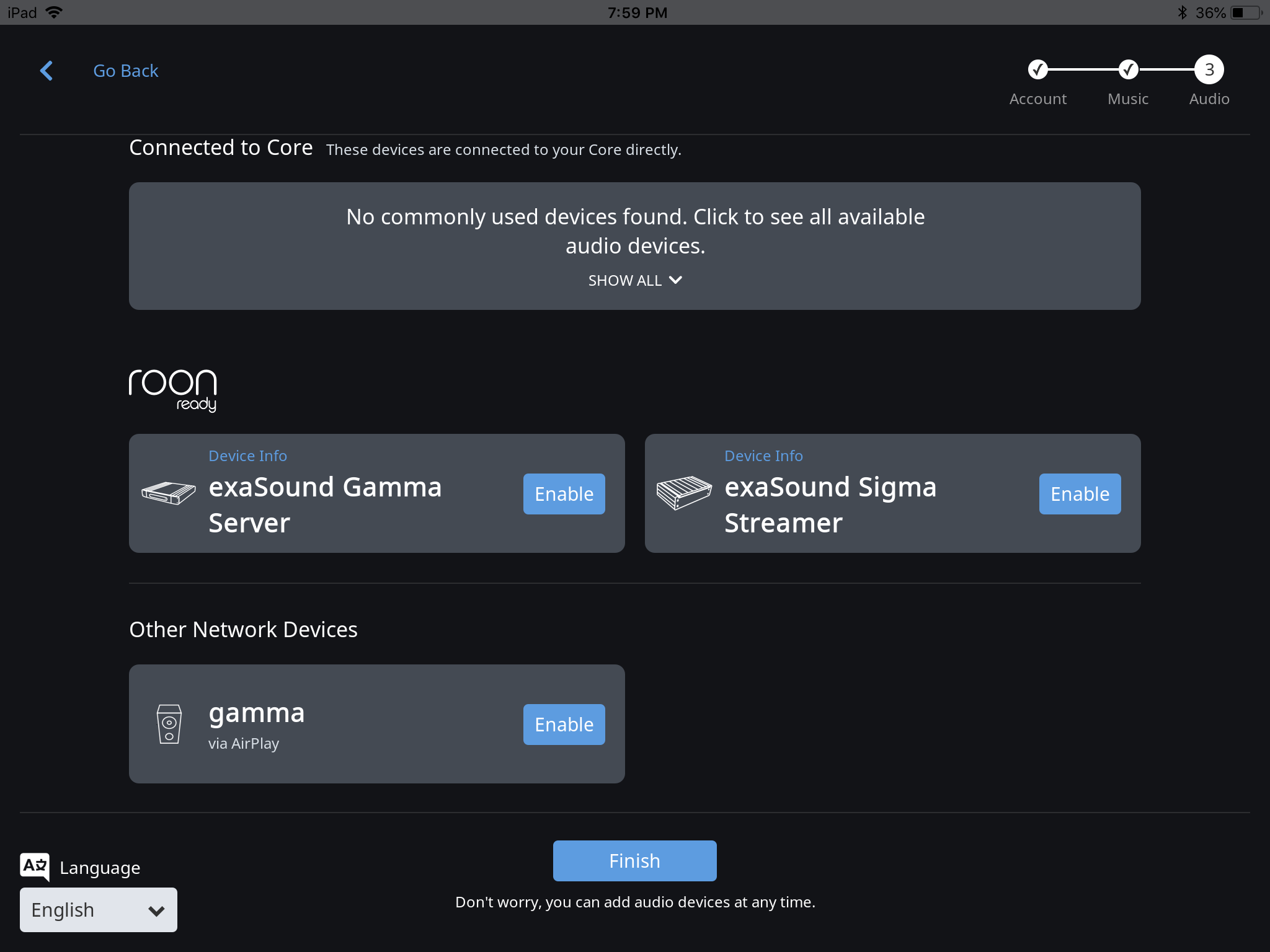The width and height of the screenshot is (1270, 952).
Task: Click the Roon Ready logo
Action: (x=173, y=390)
